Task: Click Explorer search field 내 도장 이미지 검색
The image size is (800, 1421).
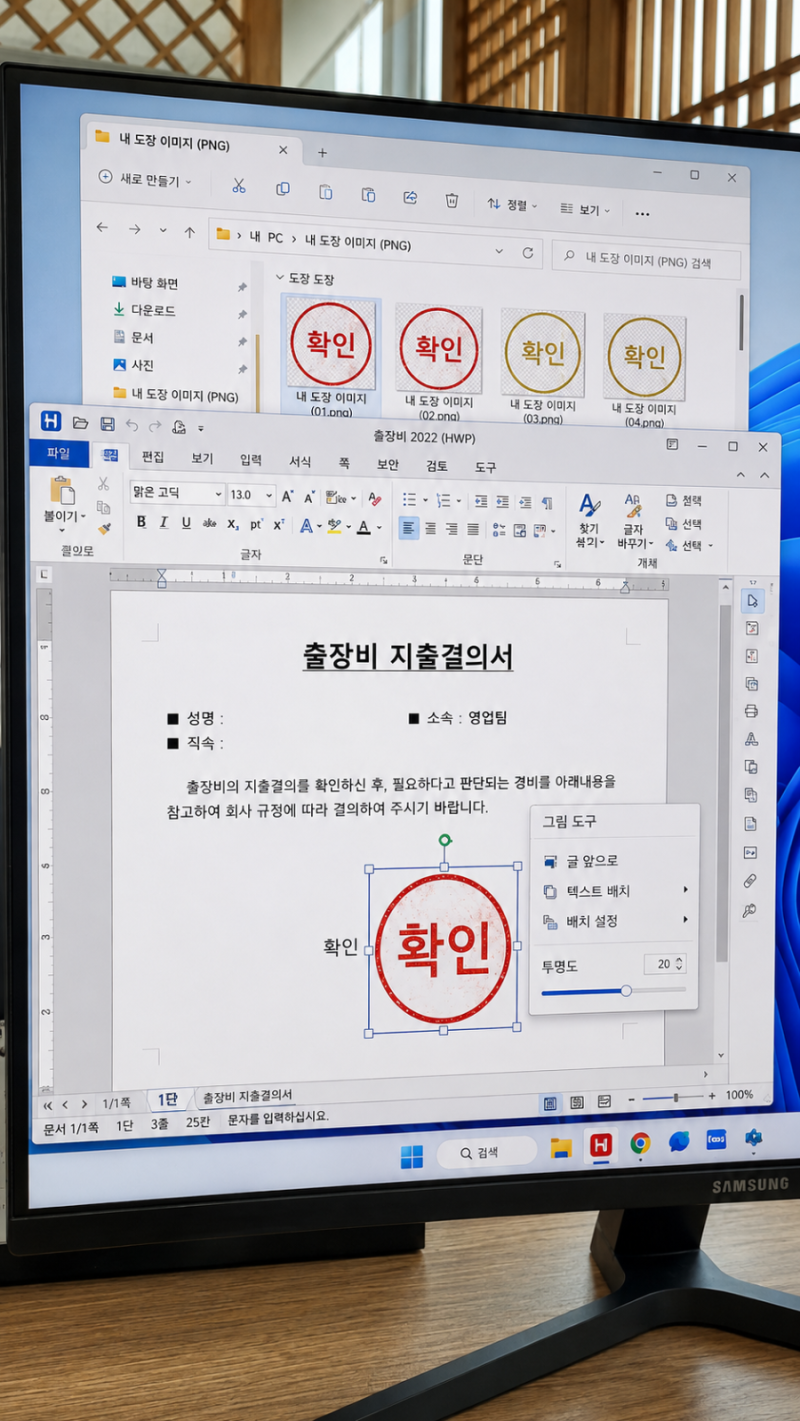Action: click(x=646, y=262)
